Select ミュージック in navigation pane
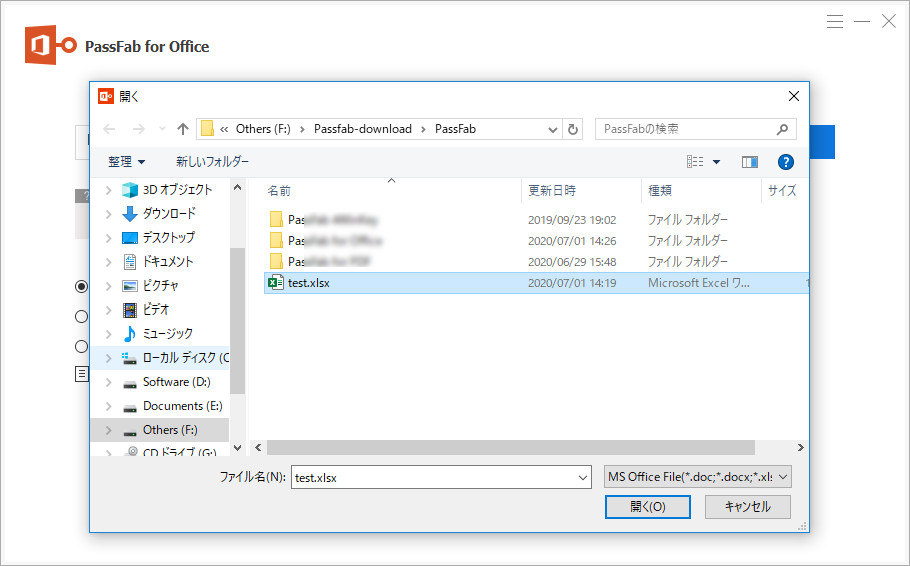 pyautogui.click(x=167, y=334)
